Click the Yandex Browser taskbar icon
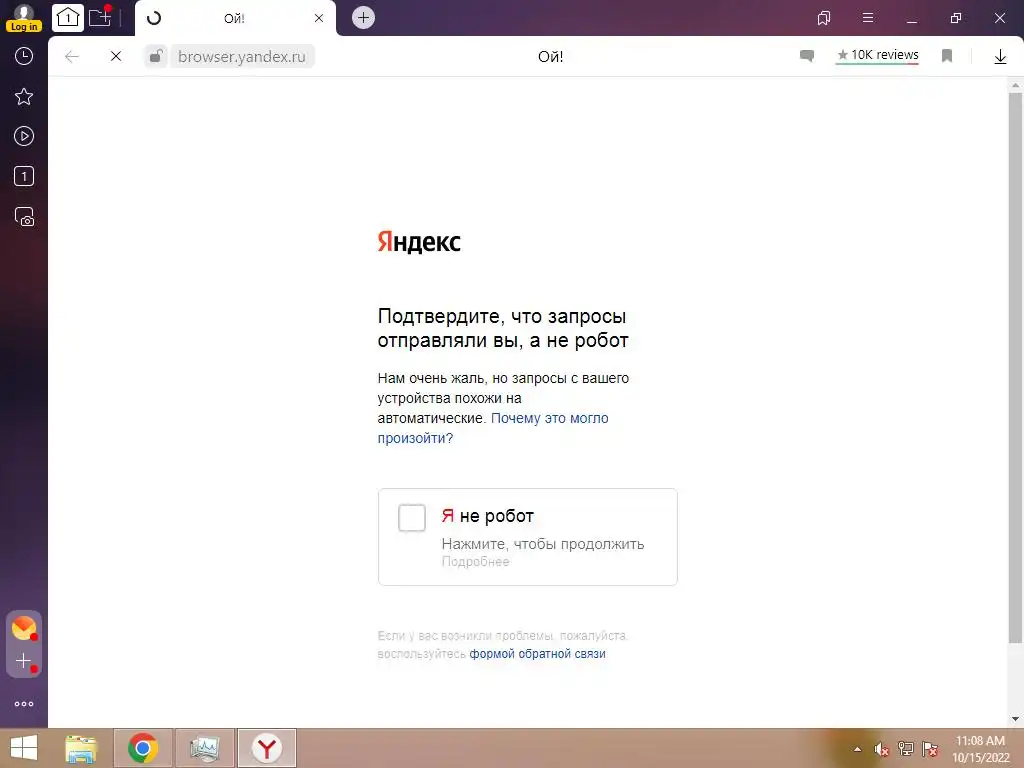This screenshot has height=768, width=1024. (x=266, y=748)
